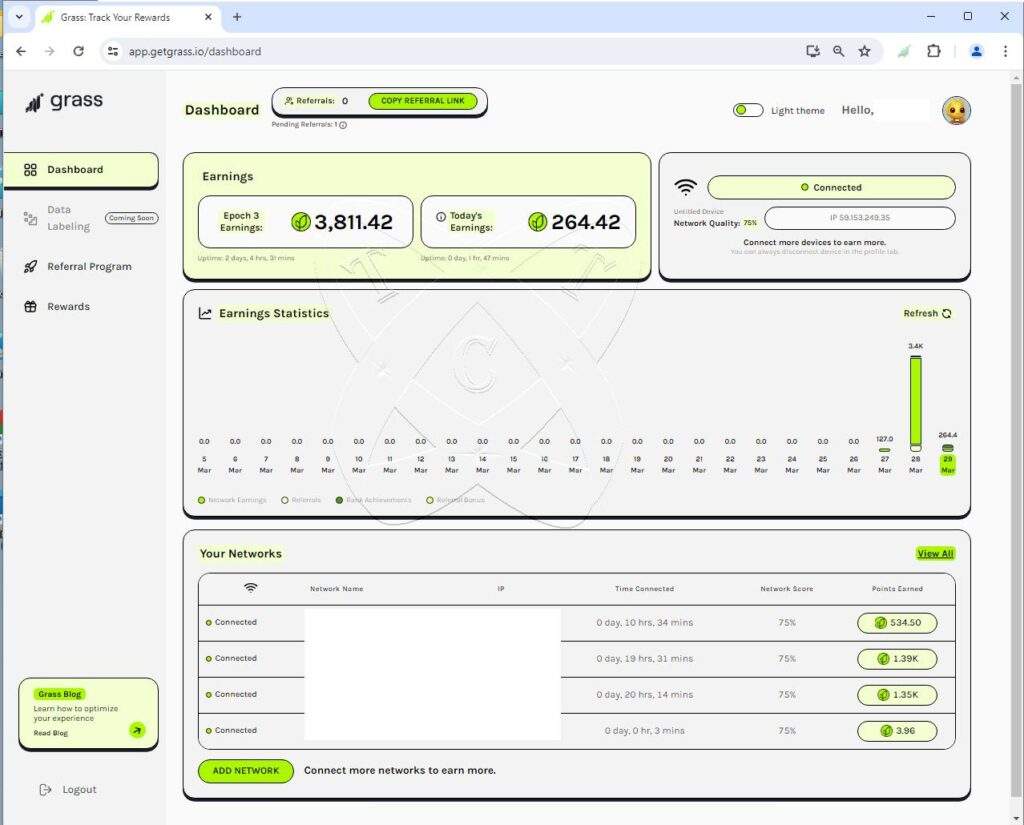Click the wifi connection icon
Image resolution: width=1024 pixels, height=825 pixels.
point(685,187)
